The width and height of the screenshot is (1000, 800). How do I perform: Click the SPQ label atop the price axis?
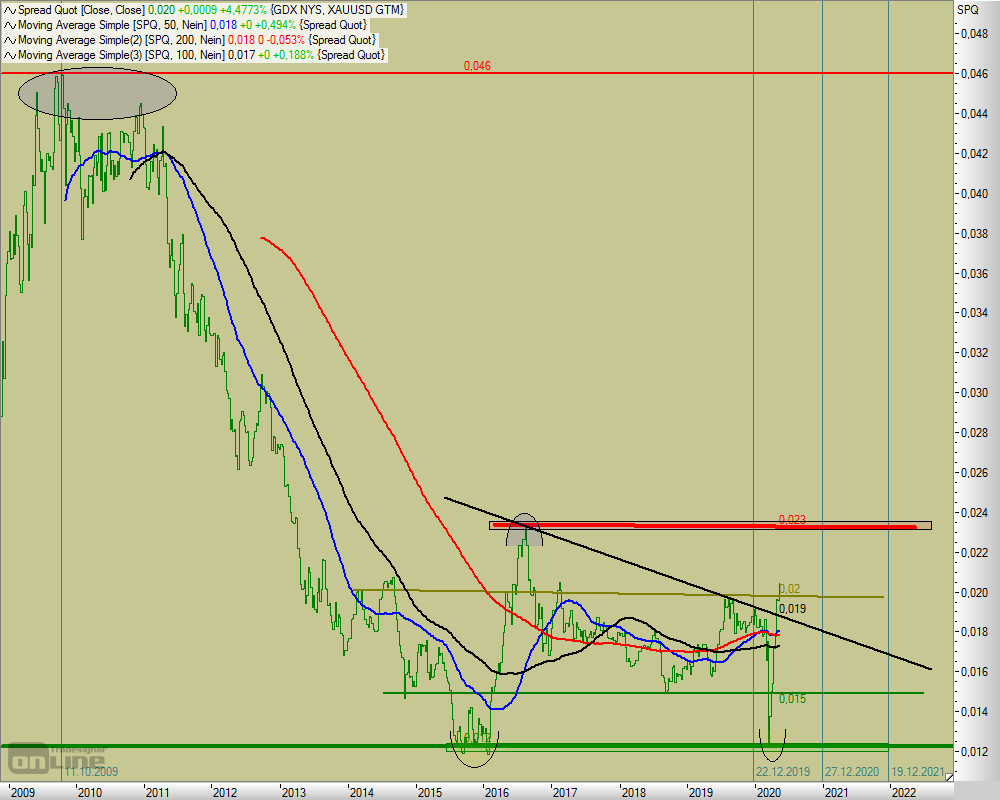point(967,10)
